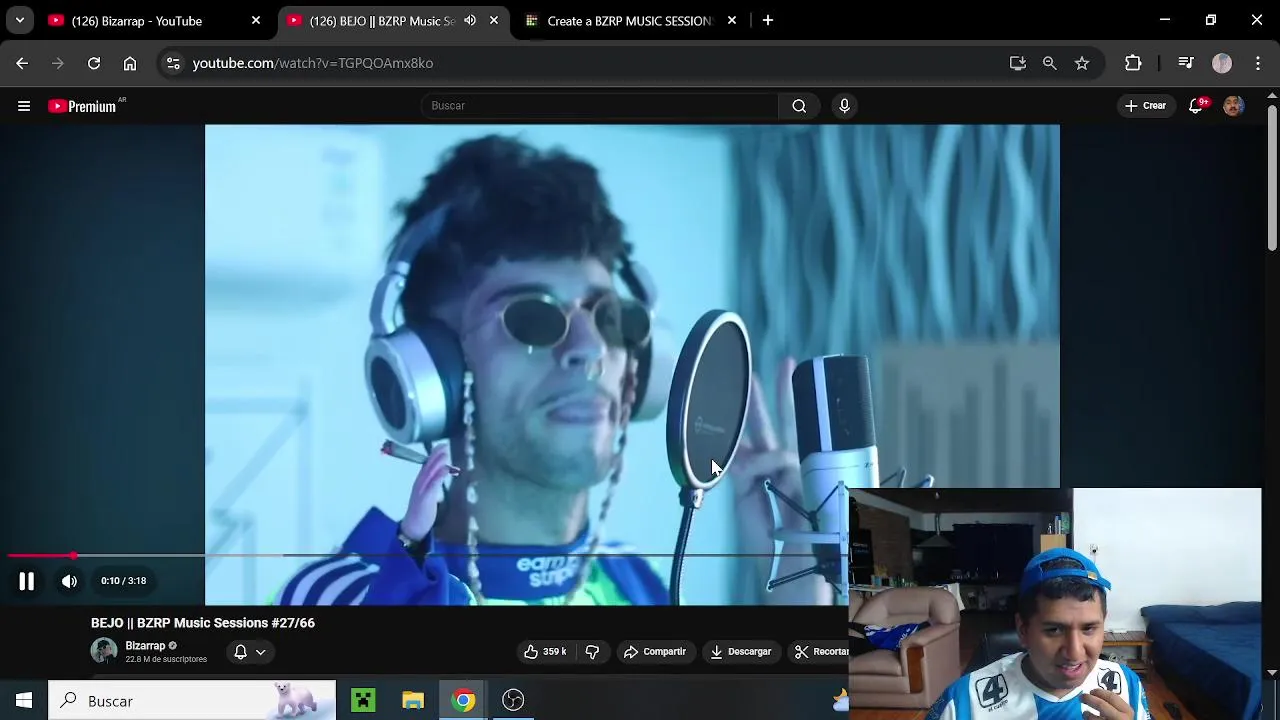
Task: Open the Chrome extensions puzzle icon
Action: pos(1133,63)
